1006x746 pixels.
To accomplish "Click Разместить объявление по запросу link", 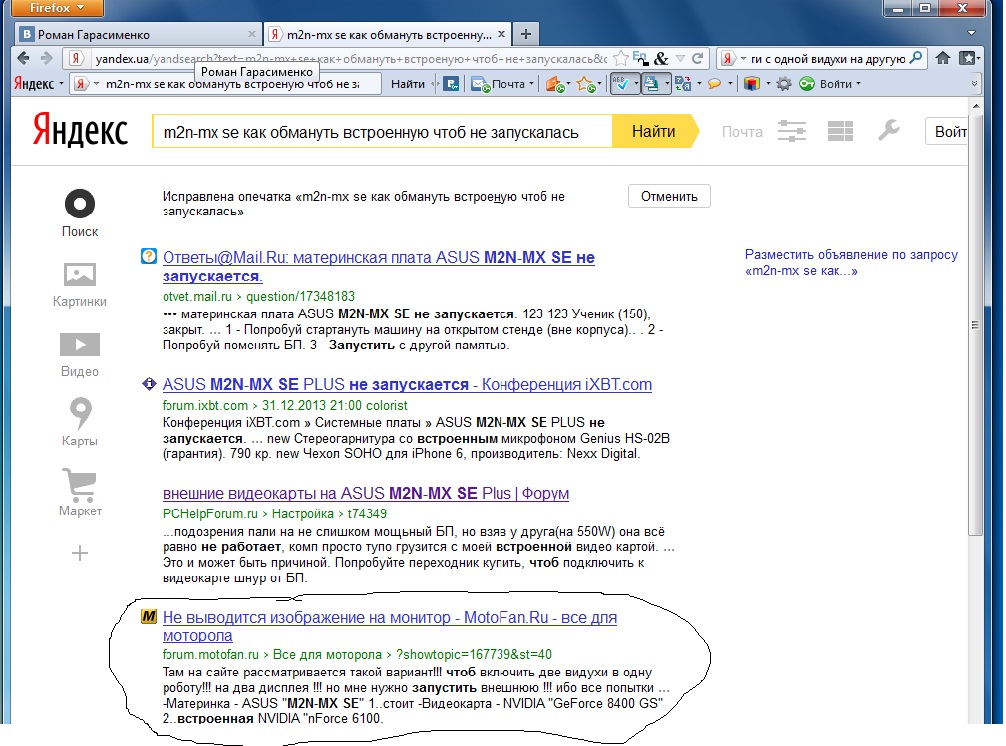I will click(x=851, y=262).
